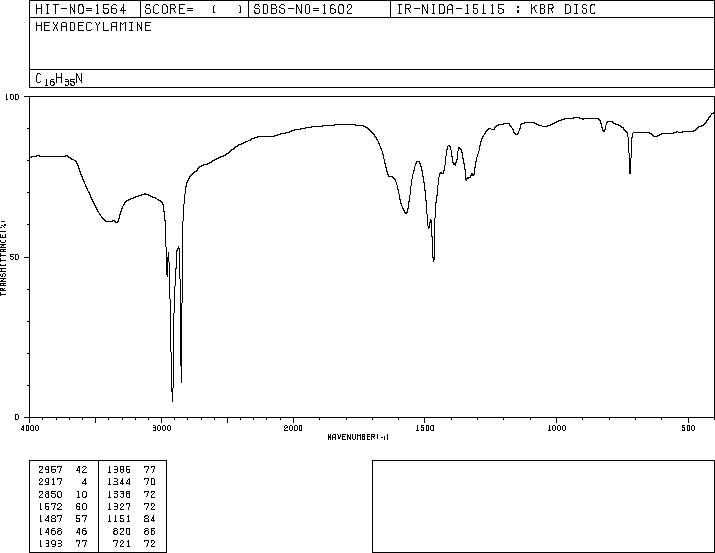Click transmittance value 70 beside 1344

(150, 481)
